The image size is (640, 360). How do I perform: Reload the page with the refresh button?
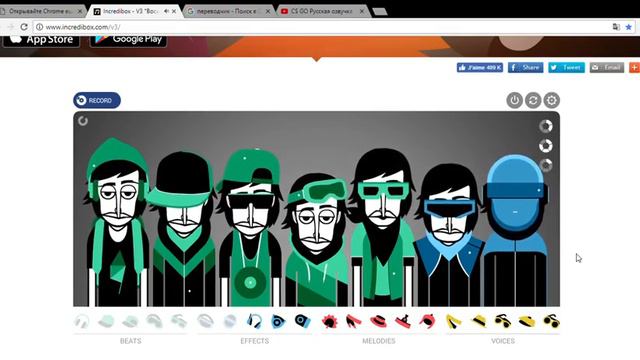24,27
